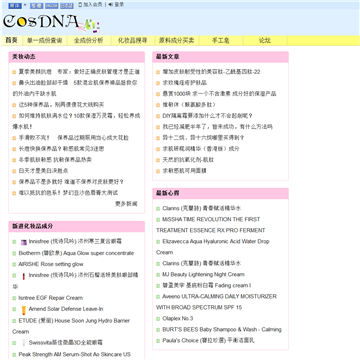The width and height of the screenshot is (360, 360).
Task: Open purple Innisfree eye cream thumbnail
Action: point(24,242)
